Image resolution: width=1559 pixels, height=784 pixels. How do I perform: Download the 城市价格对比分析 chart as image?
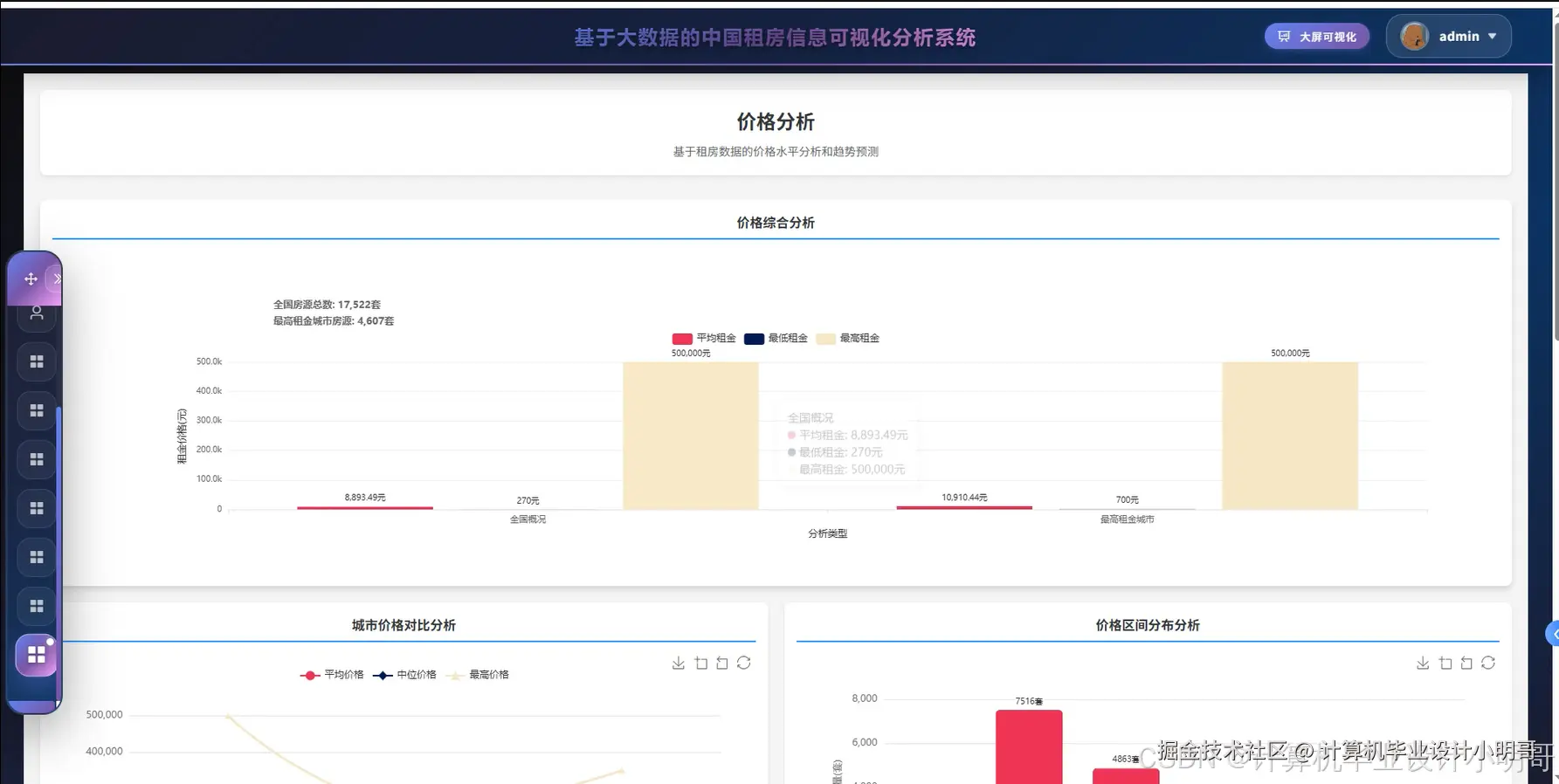[x=679, y=664]
